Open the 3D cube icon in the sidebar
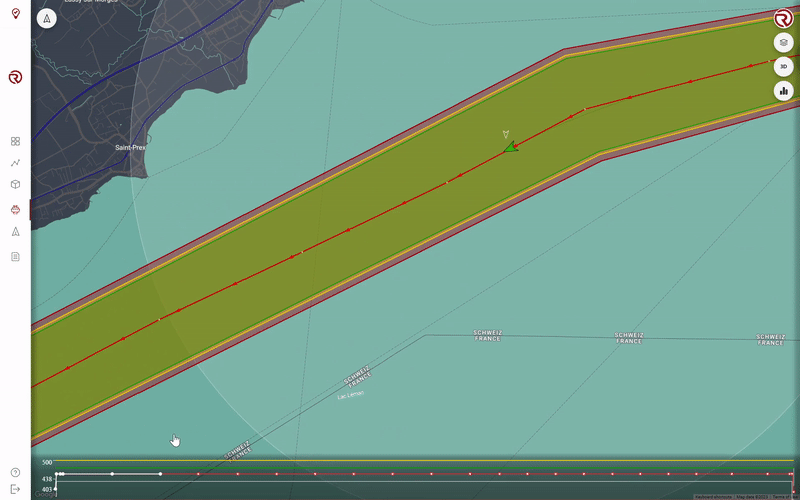800x500 pixels. pos(15,184)
